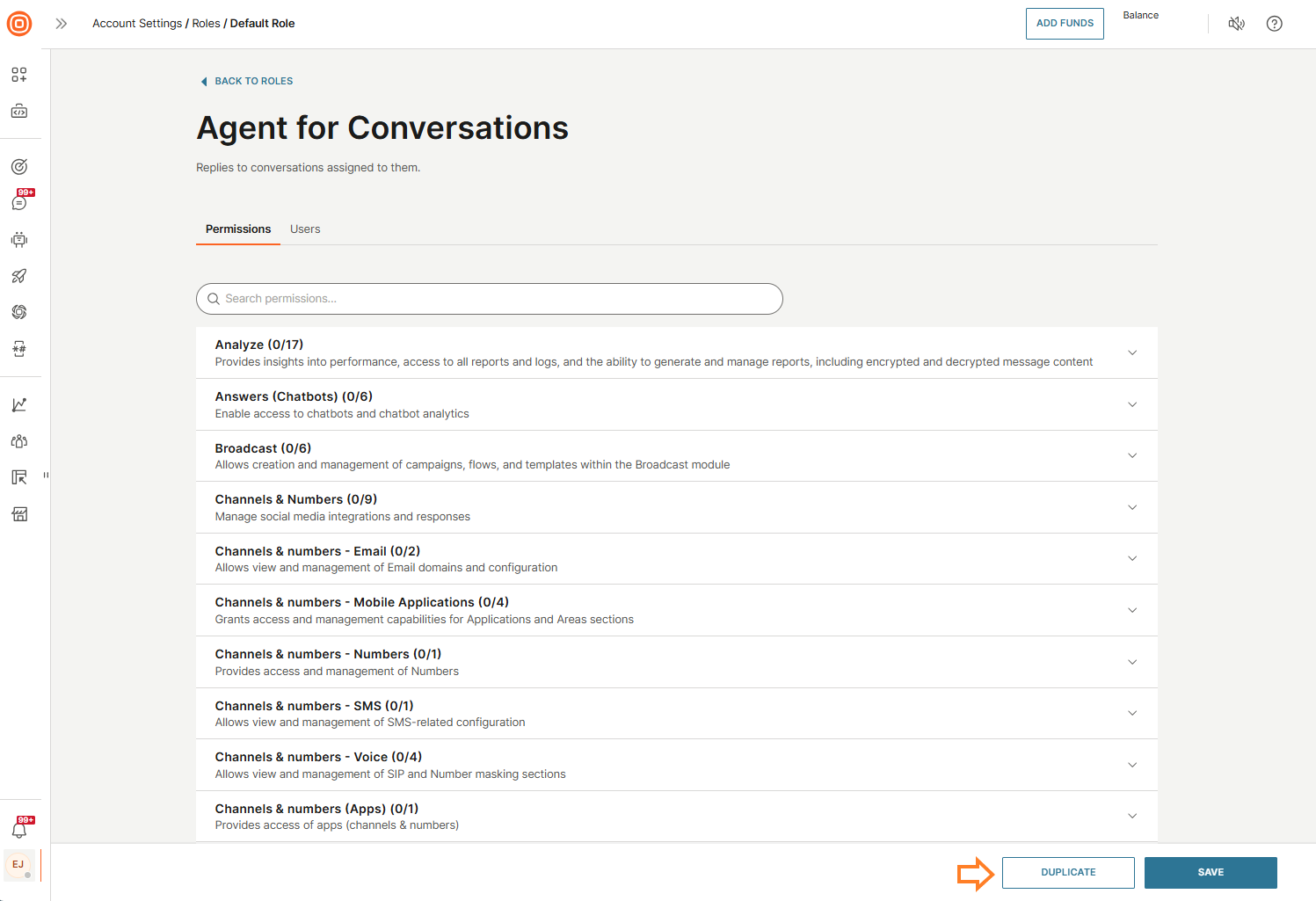Open the conversations chat bubble icon
Image resolution: width=1316 pixels, height=901 pixels.
[19, 203]
